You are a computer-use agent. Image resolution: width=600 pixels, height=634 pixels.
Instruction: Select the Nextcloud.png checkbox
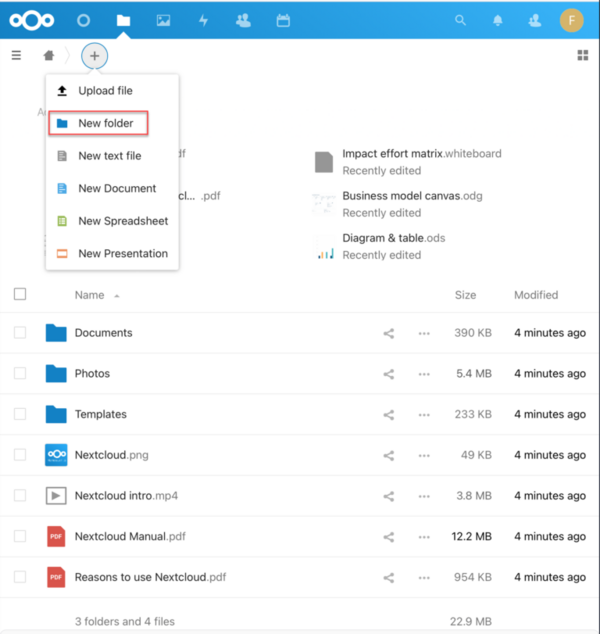[x=20, y=454]
